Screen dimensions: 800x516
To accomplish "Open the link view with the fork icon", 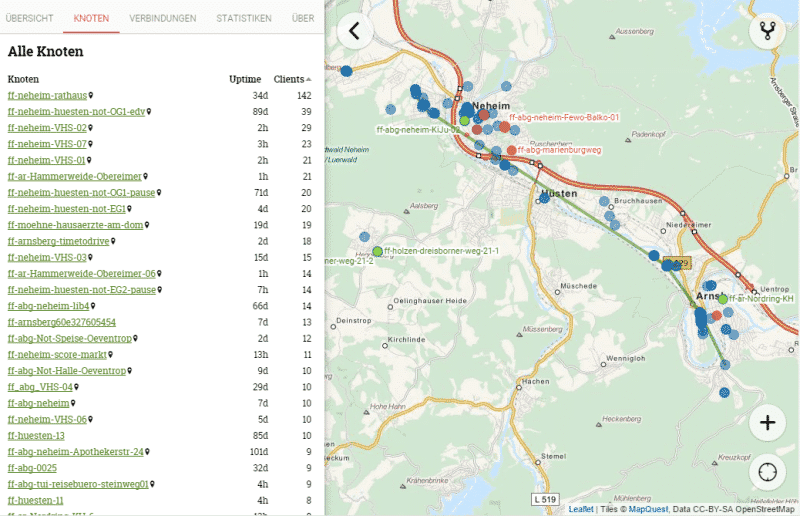I will (x=767, y=31).
